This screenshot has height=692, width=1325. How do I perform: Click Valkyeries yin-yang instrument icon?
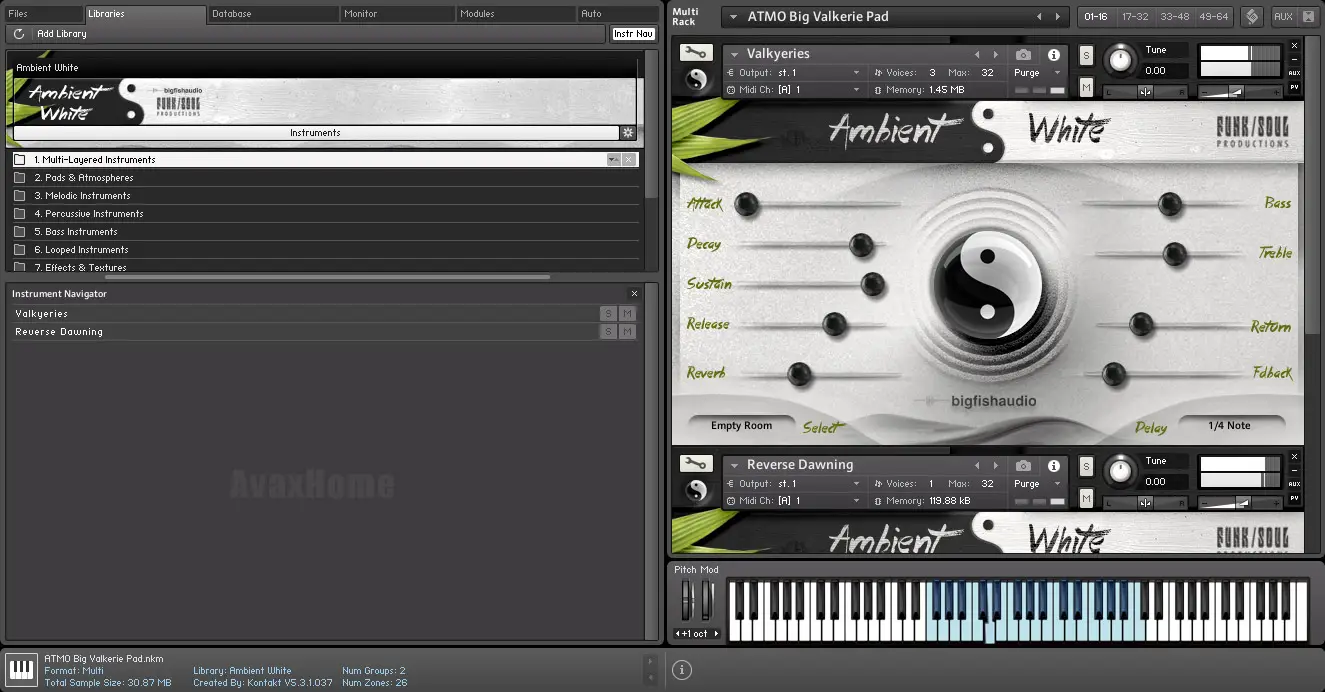696,80
